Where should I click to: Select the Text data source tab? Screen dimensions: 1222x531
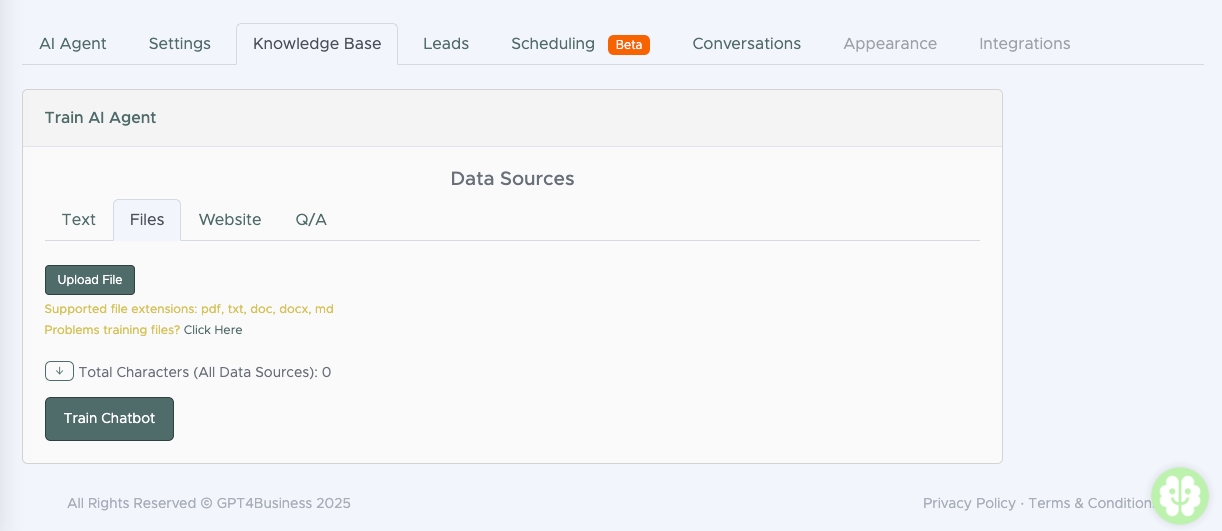[x=79, y=220]
